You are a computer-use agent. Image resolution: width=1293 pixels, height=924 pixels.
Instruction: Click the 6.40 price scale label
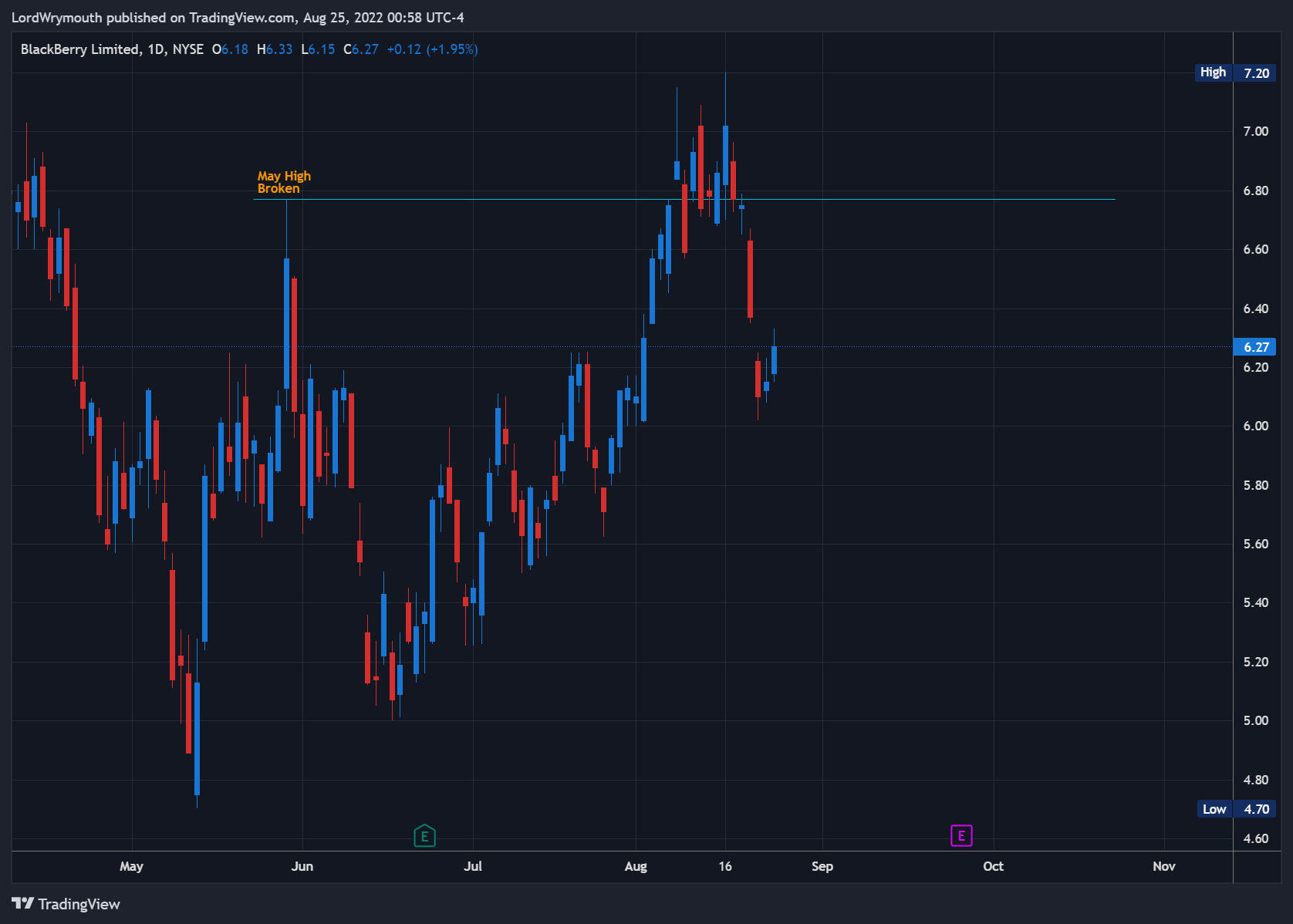tap(1256, 309)
